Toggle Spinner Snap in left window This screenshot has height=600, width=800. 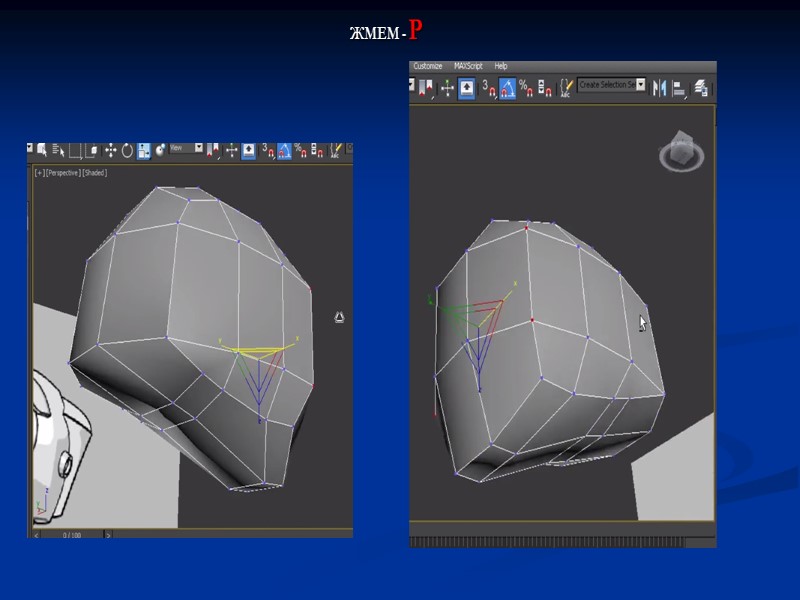point(317,151)
